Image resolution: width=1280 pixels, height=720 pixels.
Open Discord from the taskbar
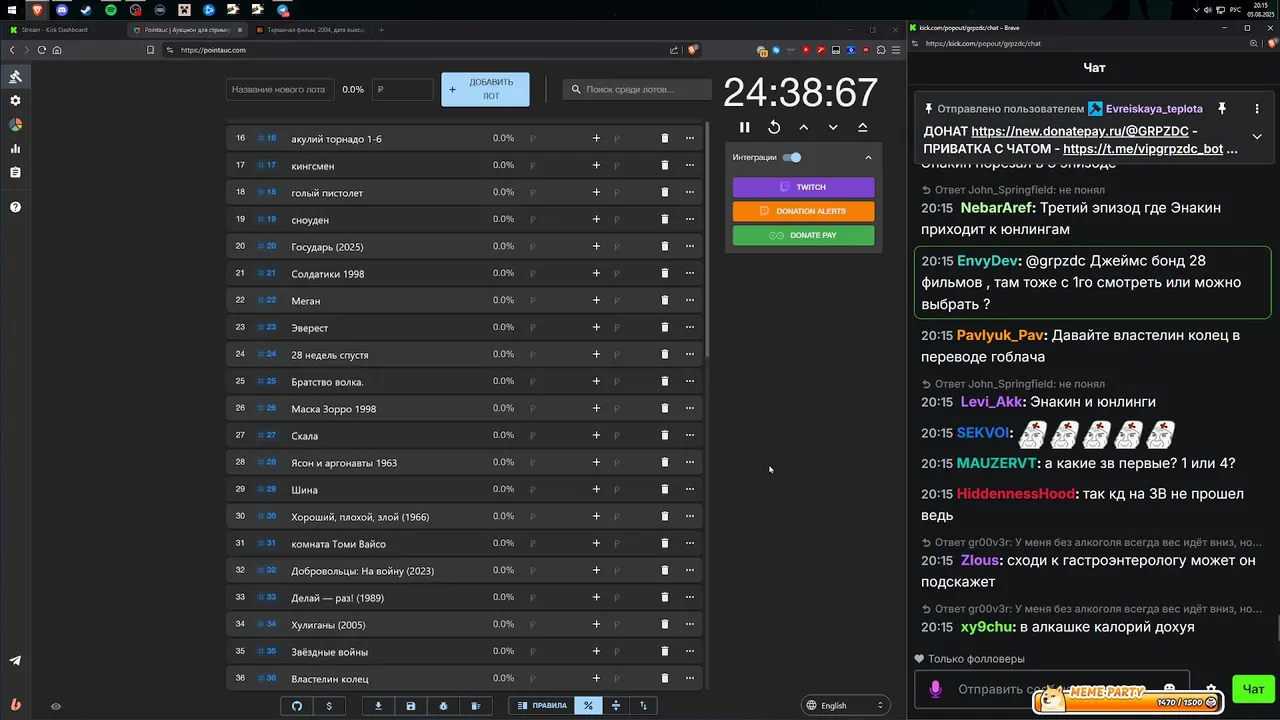coord(62,9)
